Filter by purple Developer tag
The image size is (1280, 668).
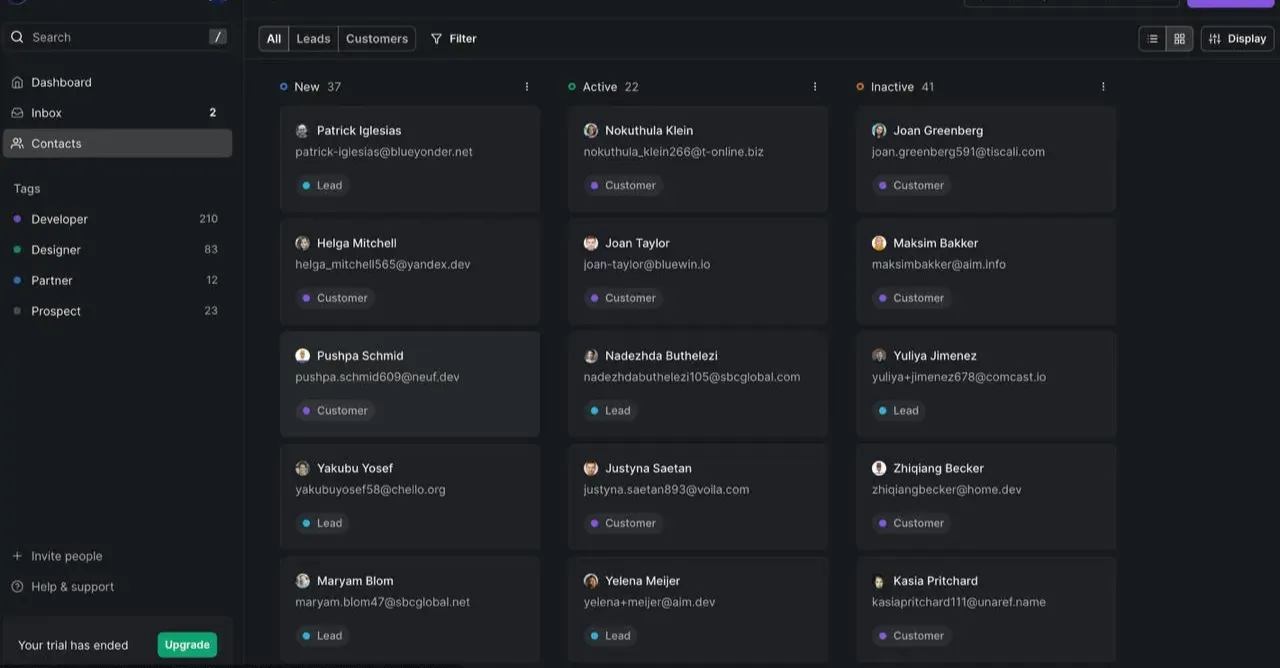(x=59, y=219)
